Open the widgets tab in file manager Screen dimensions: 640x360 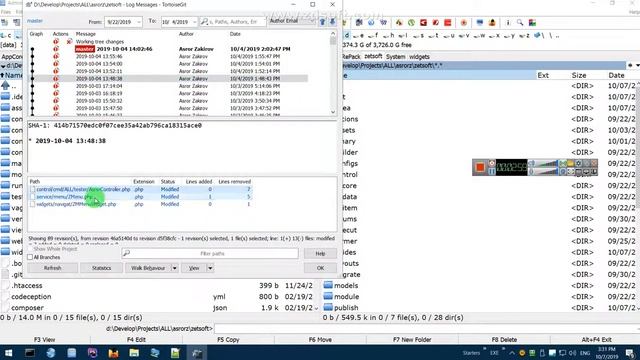(419, 57)
